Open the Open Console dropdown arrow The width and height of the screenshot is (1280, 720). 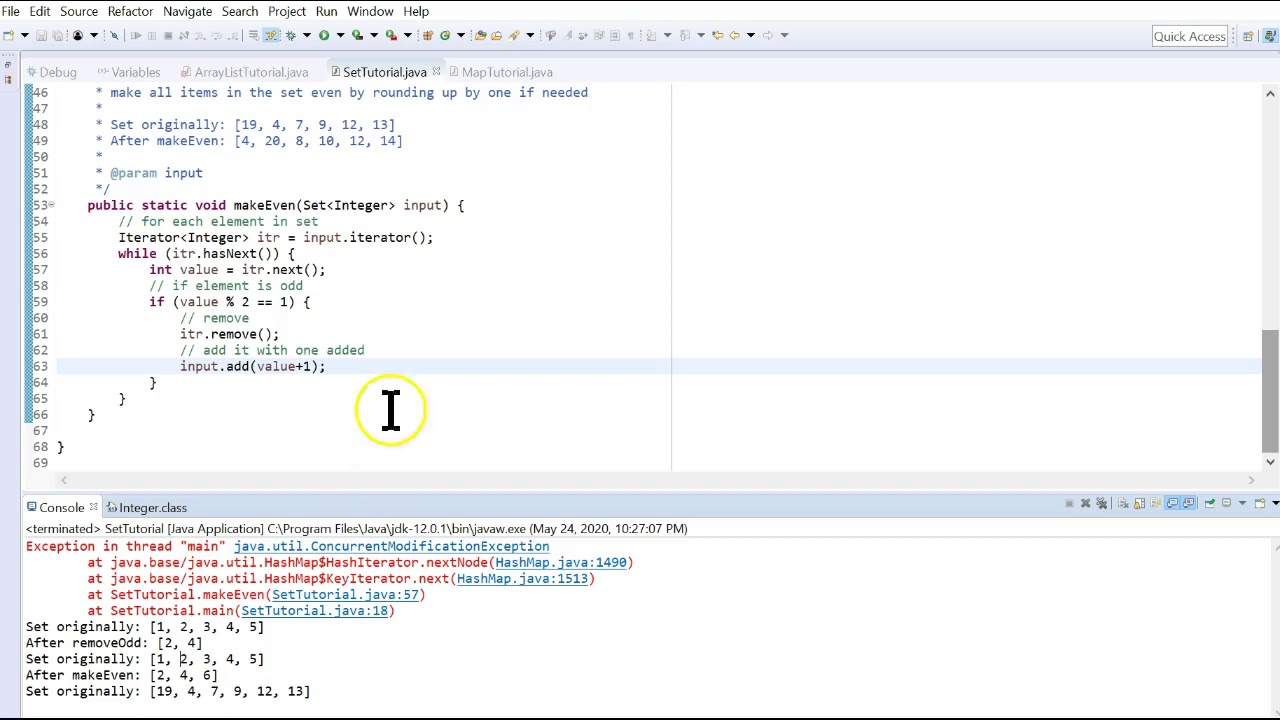tap(1275, 503)
